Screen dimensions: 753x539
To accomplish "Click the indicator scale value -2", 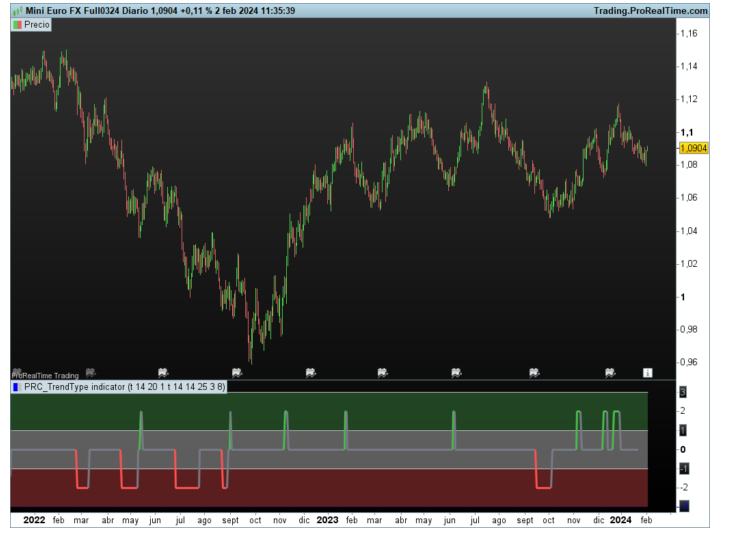I will click(684, 488).
